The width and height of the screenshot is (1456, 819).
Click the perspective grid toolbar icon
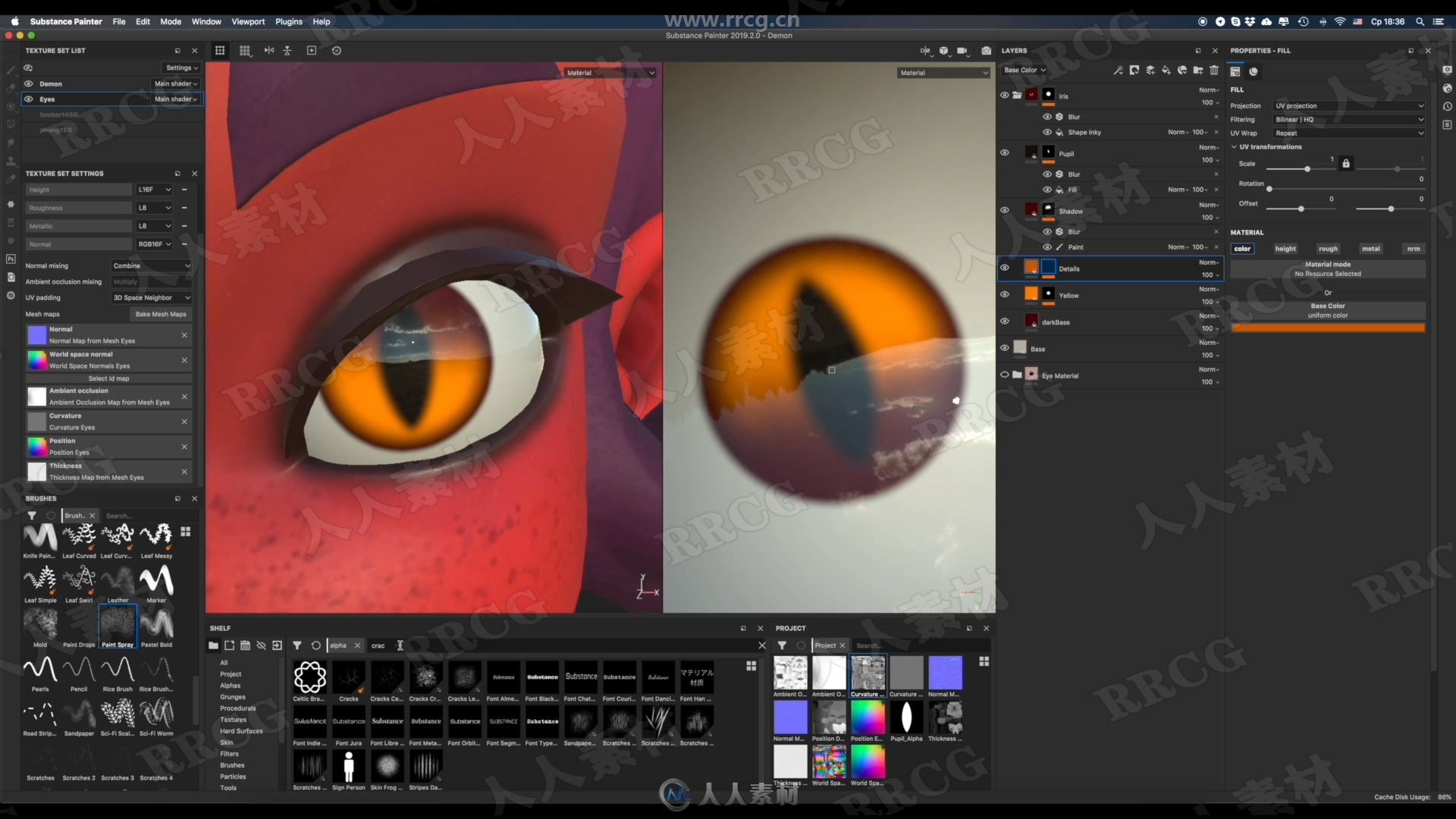220,50
